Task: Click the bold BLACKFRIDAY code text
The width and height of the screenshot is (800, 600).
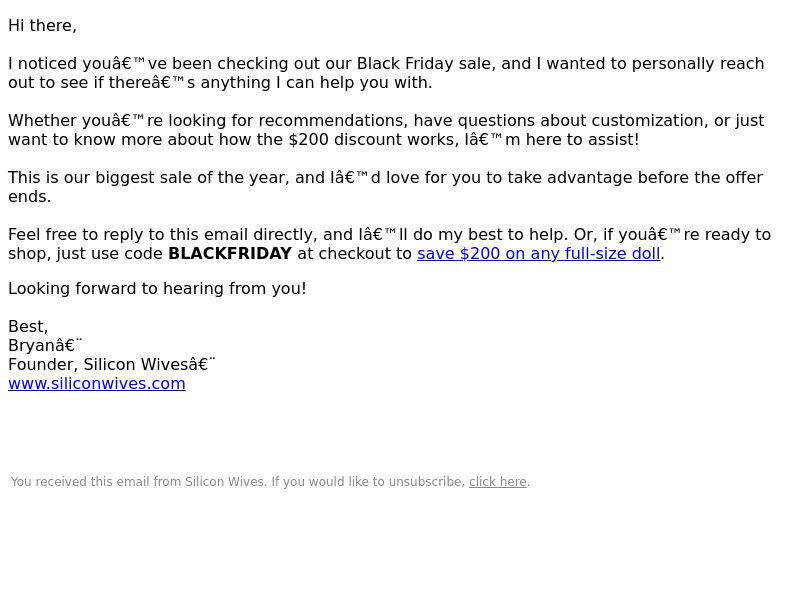Action: coord(230,254)
